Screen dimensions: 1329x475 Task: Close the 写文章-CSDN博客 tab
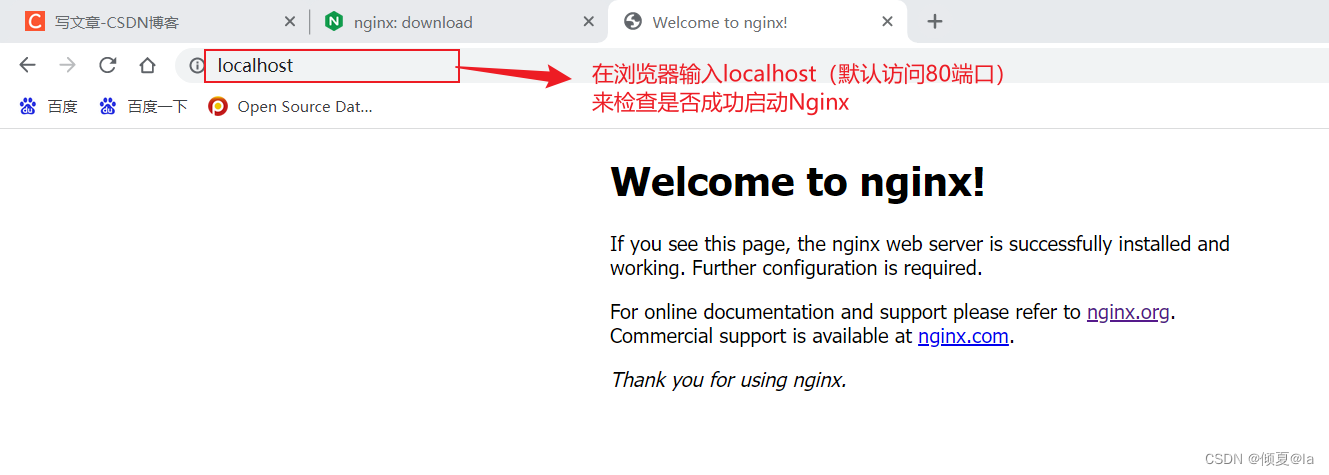point(290,21)
